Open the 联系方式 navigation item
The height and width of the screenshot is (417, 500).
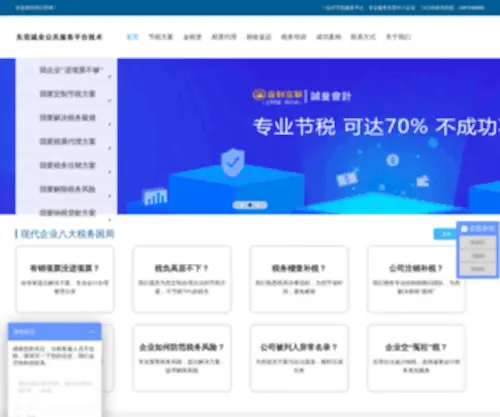pos(363,37)
